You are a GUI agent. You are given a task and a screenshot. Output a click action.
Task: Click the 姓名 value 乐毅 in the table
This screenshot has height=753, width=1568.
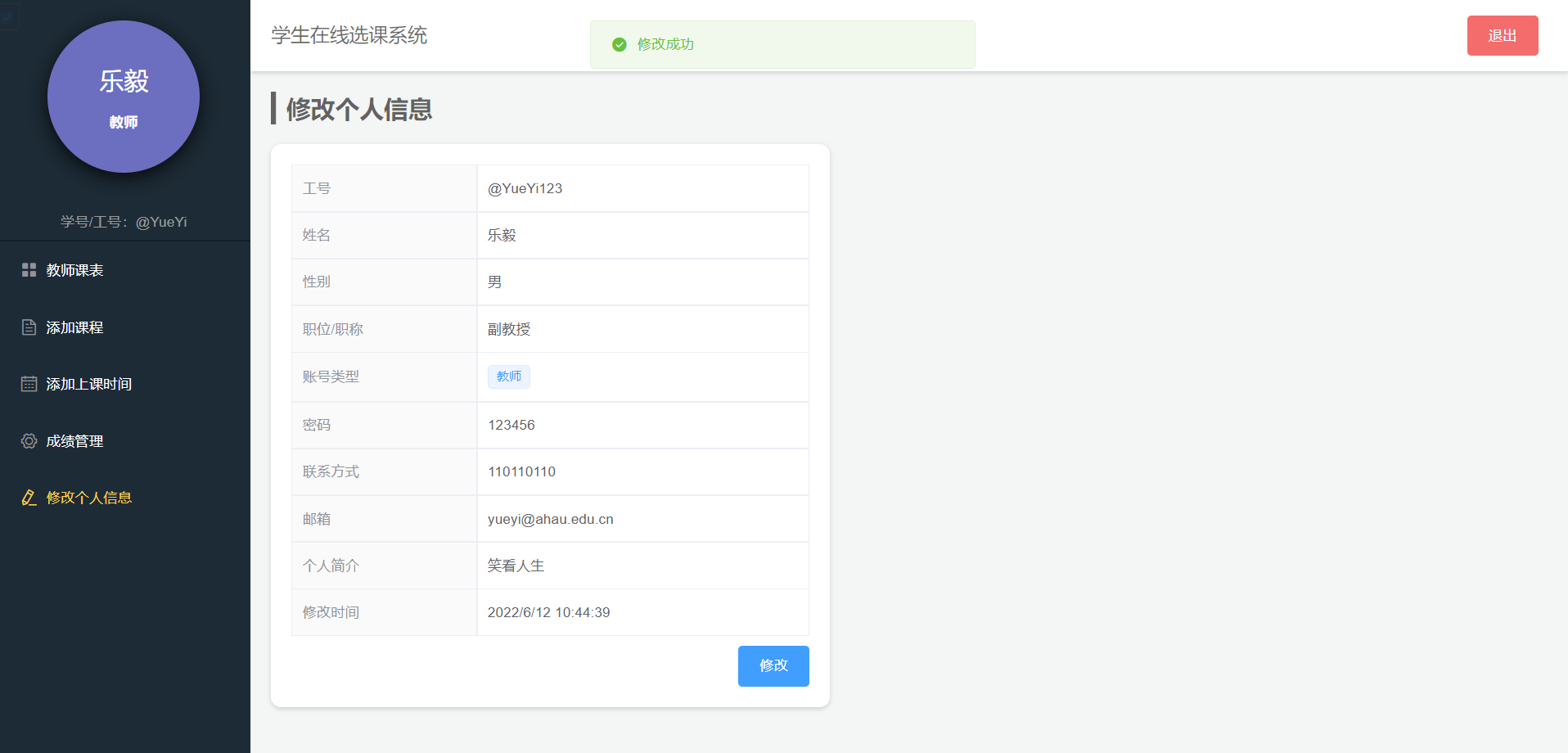pyautogui.click(x=502, y=235)
